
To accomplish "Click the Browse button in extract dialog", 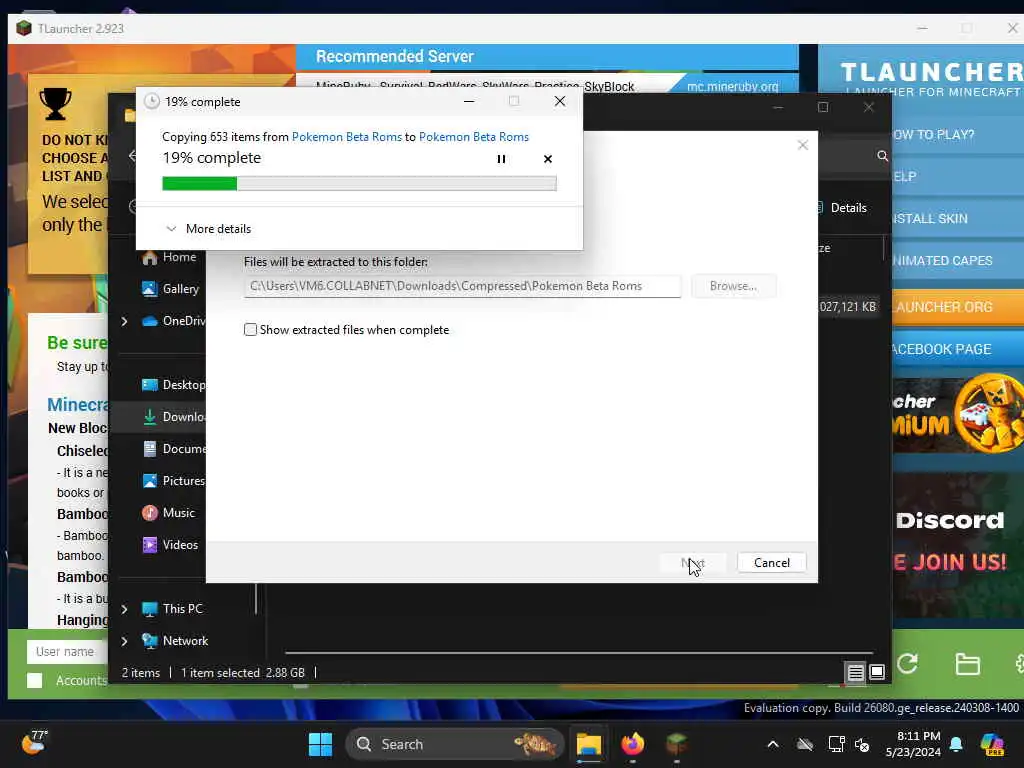I will pos(733,286).
